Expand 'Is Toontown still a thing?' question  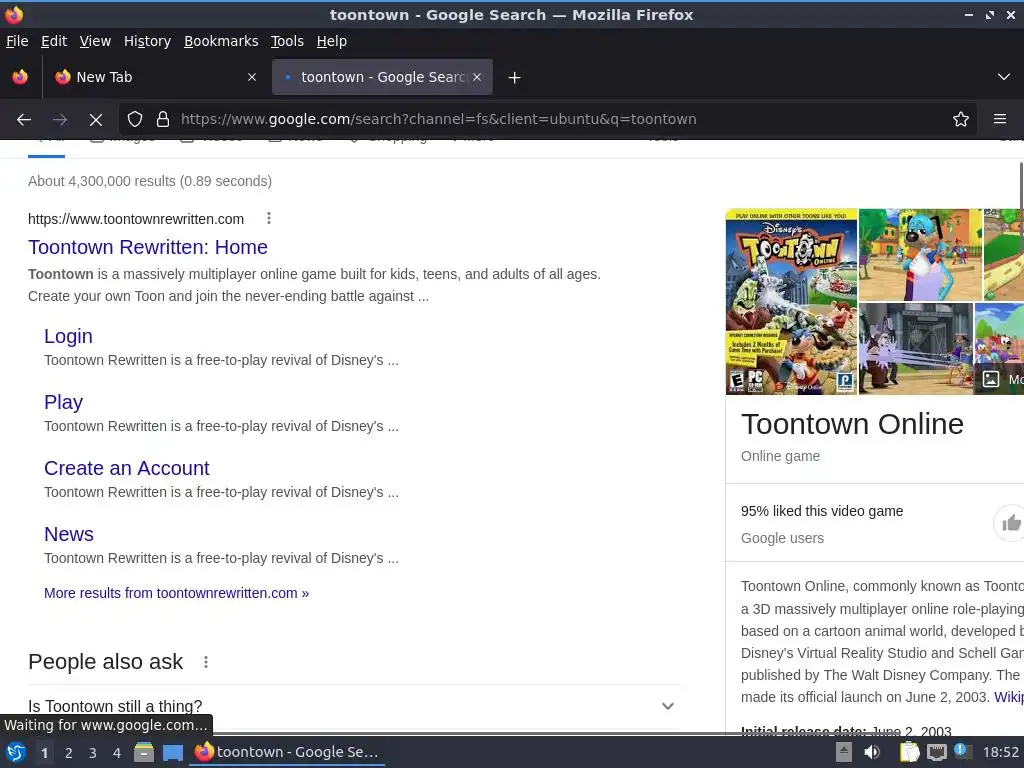pos(353,706)
